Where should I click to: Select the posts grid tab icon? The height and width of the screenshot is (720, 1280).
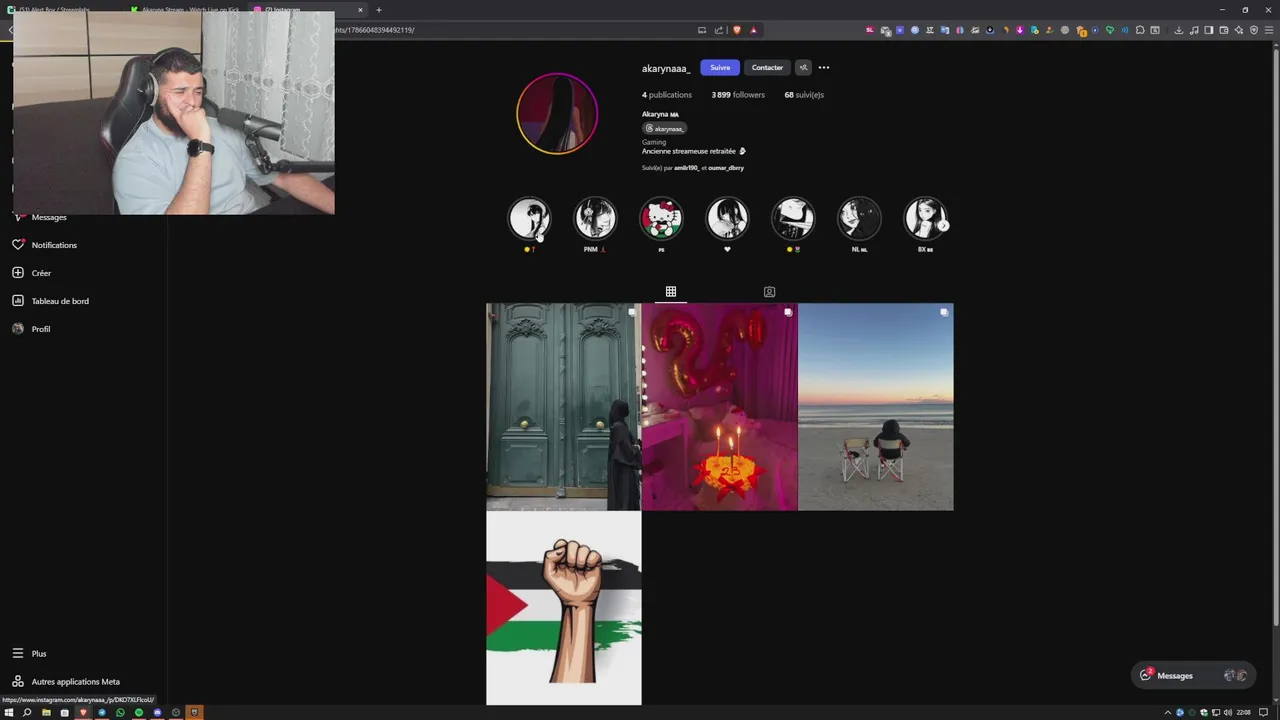click(671, 292)
